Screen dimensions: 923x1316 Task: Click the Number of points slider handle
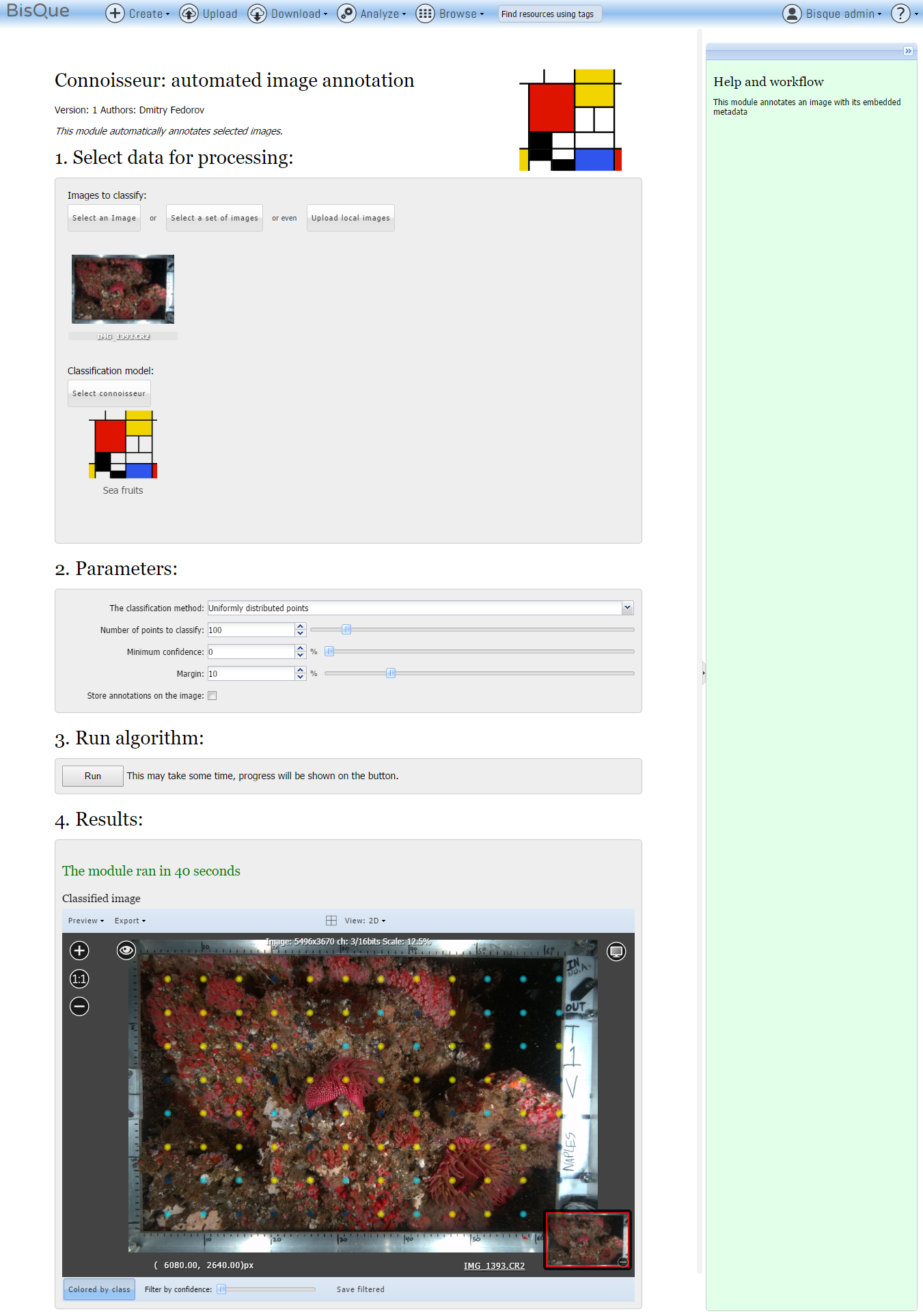[x=346, y=630]
